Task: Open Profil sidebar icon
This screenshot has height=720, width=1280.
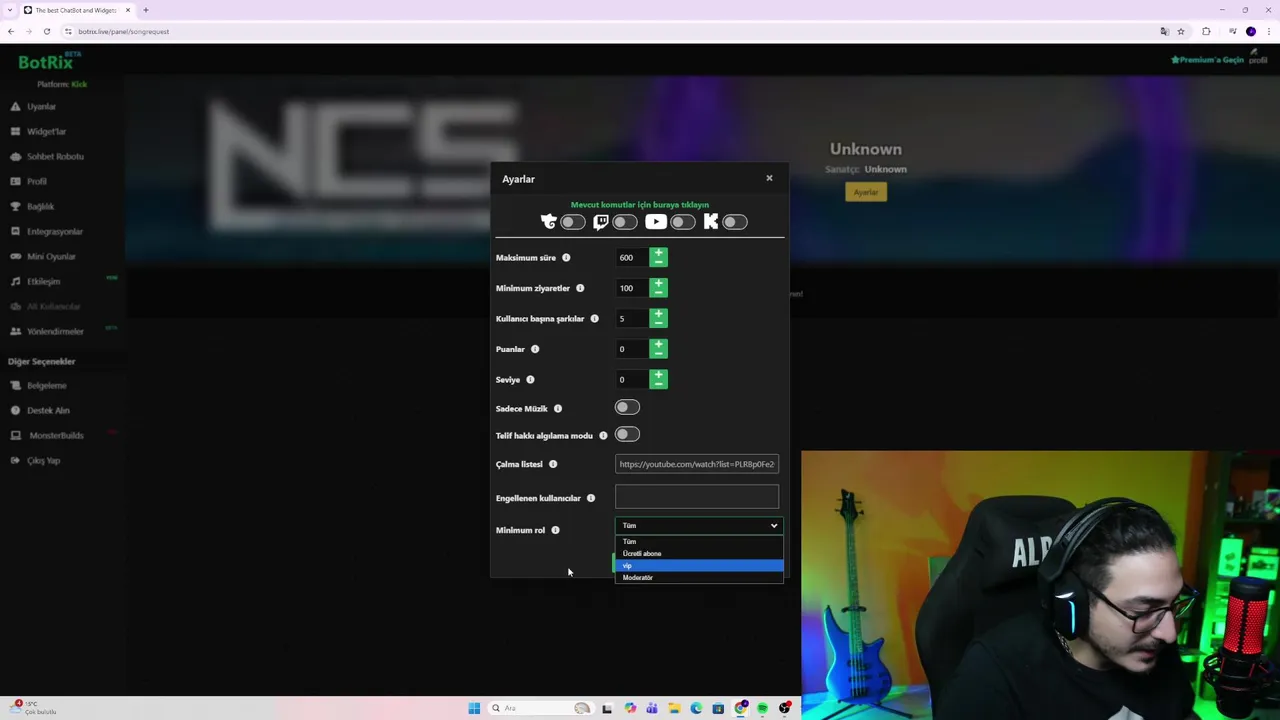Action: (16, 181)
